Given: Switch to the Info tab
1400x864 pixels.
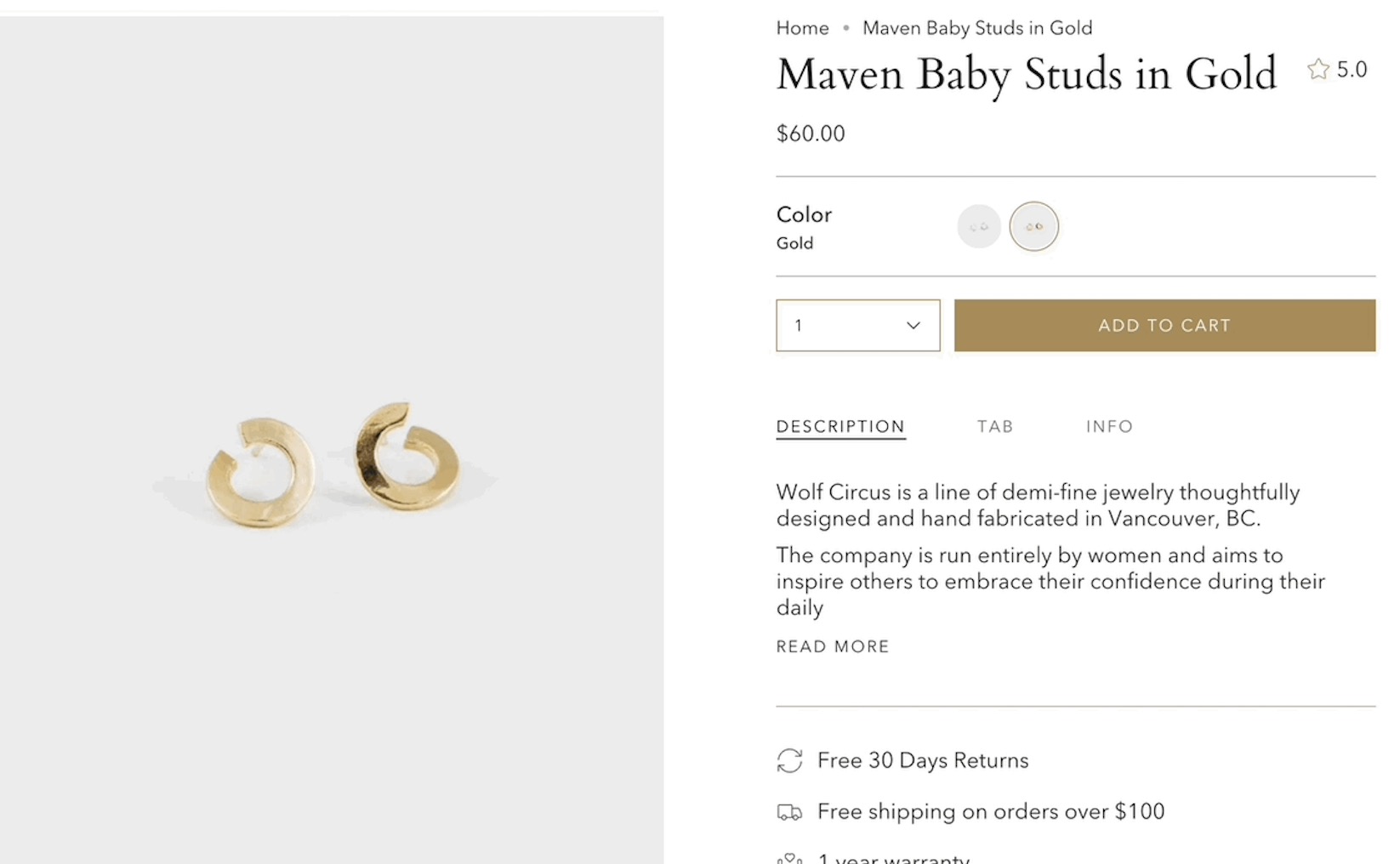Looking at the screenshot, I should click(1109, 427).
